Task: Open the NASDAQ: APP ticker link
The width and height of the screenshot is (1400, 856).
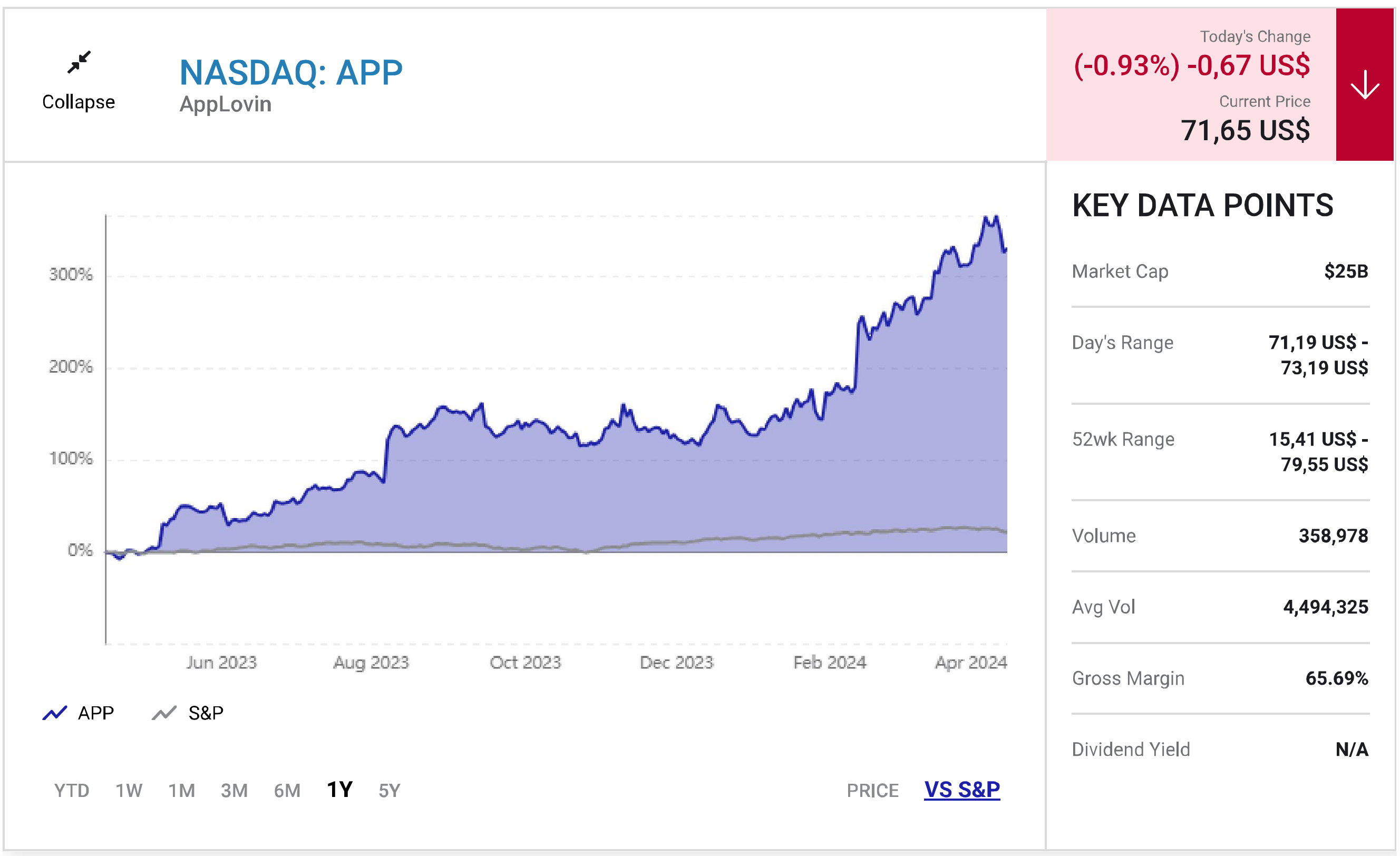Action: click(291, 73)
